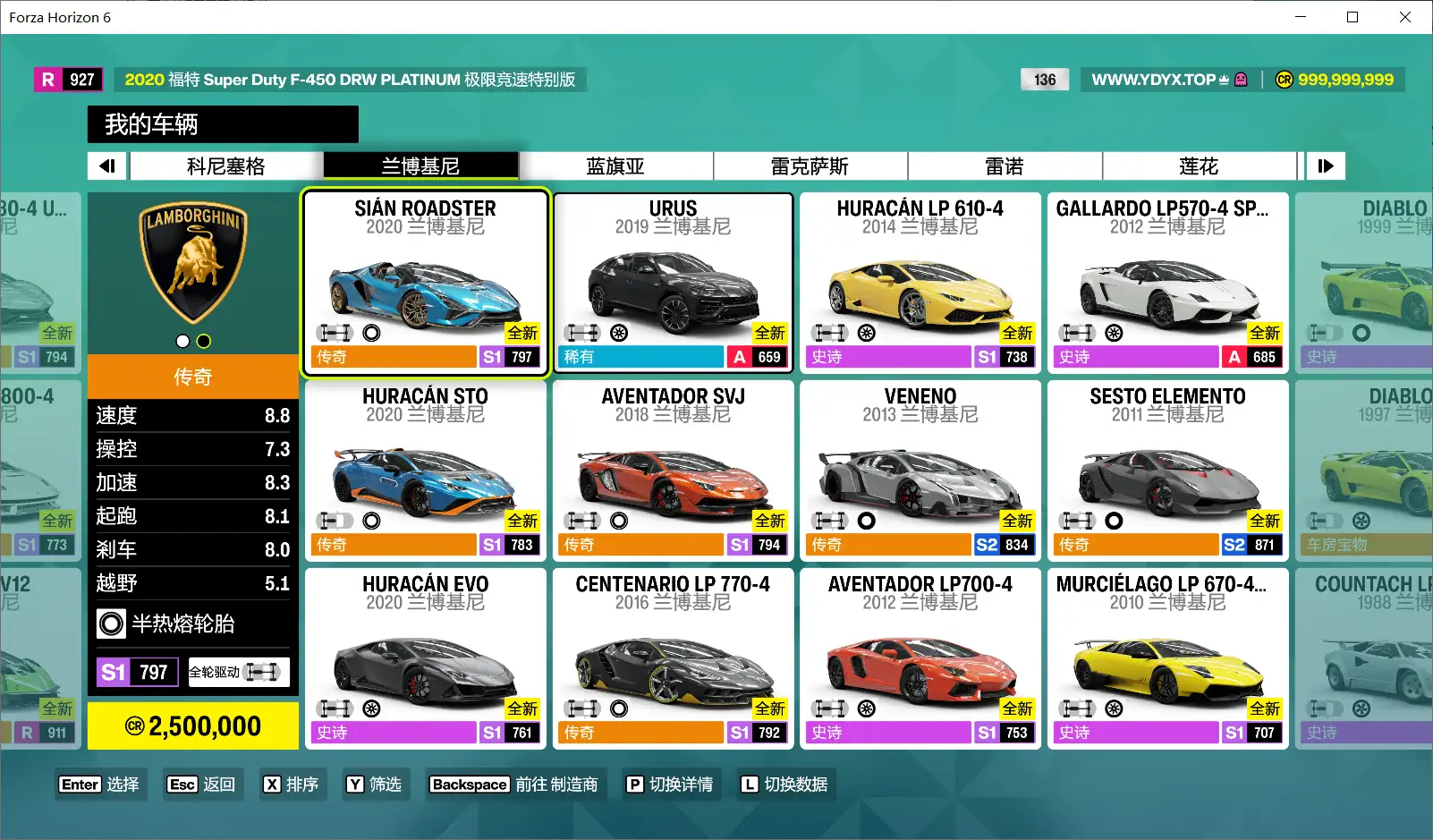Click the 999,999,999 credits balance
The width and height of the screenshot is (1433, 840).
1335,80
